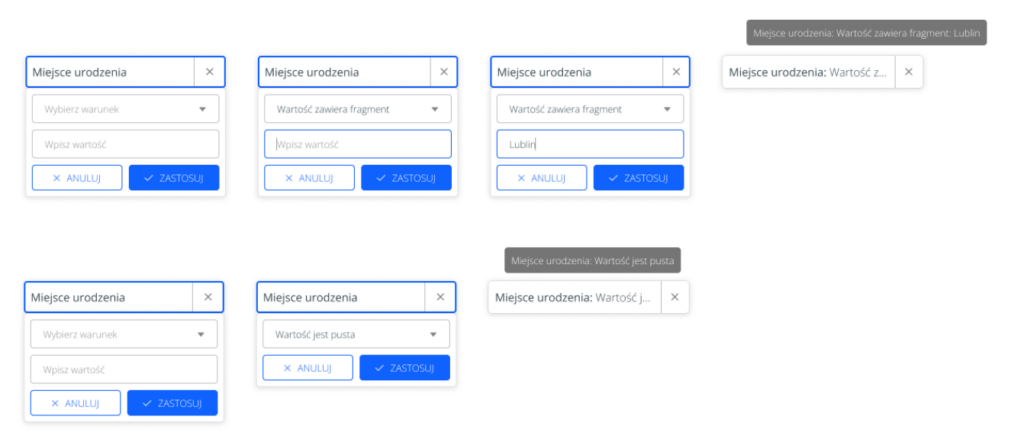Screen dimensions: 1024x436
Task: Click the tooltip 'Miejsce urodzenia: Wartość jest pusta'
Action: (x=593, y=262)
